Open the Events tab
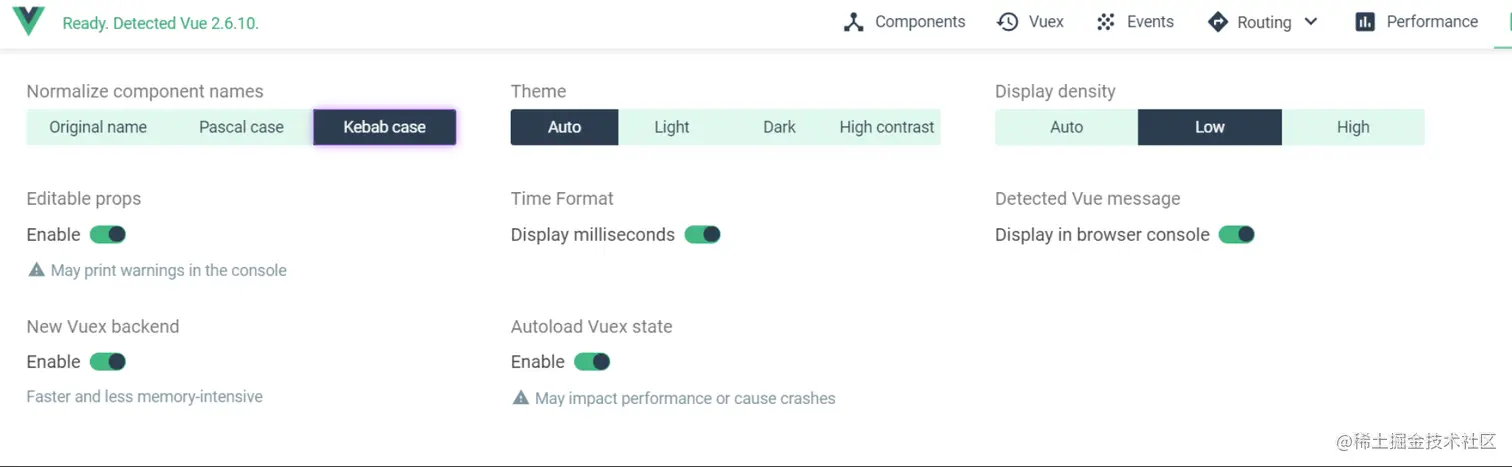1512x467 pixels. point(1150,22)
